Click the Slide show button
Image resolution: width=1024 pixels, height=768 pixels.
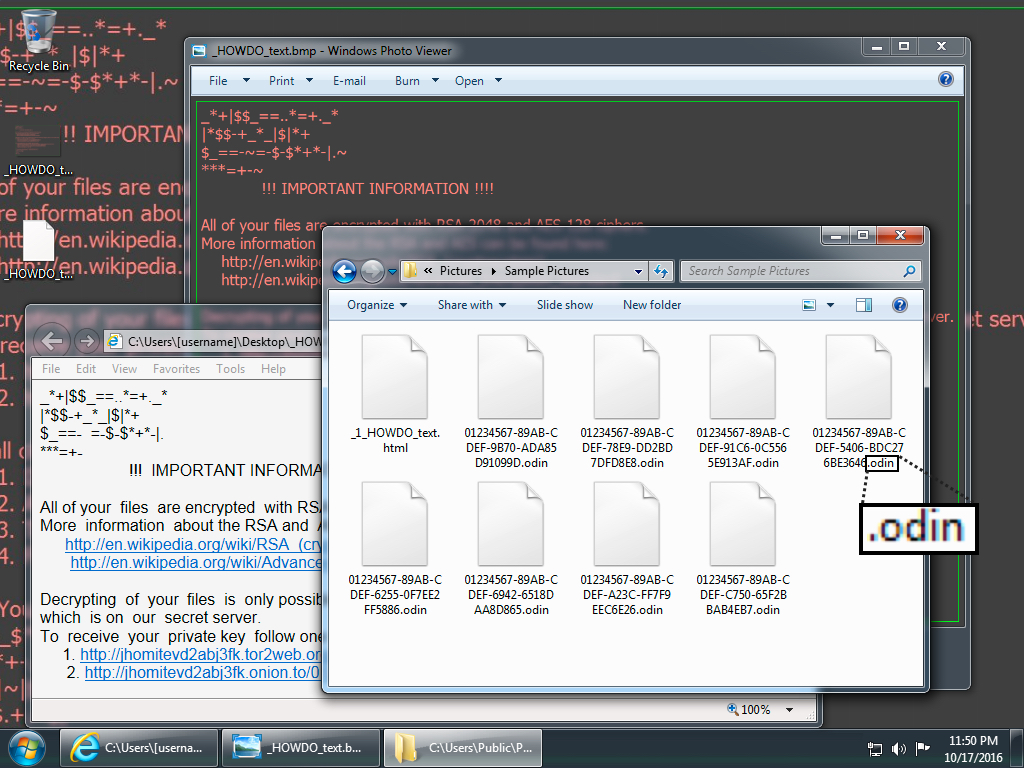pos(564,305)
